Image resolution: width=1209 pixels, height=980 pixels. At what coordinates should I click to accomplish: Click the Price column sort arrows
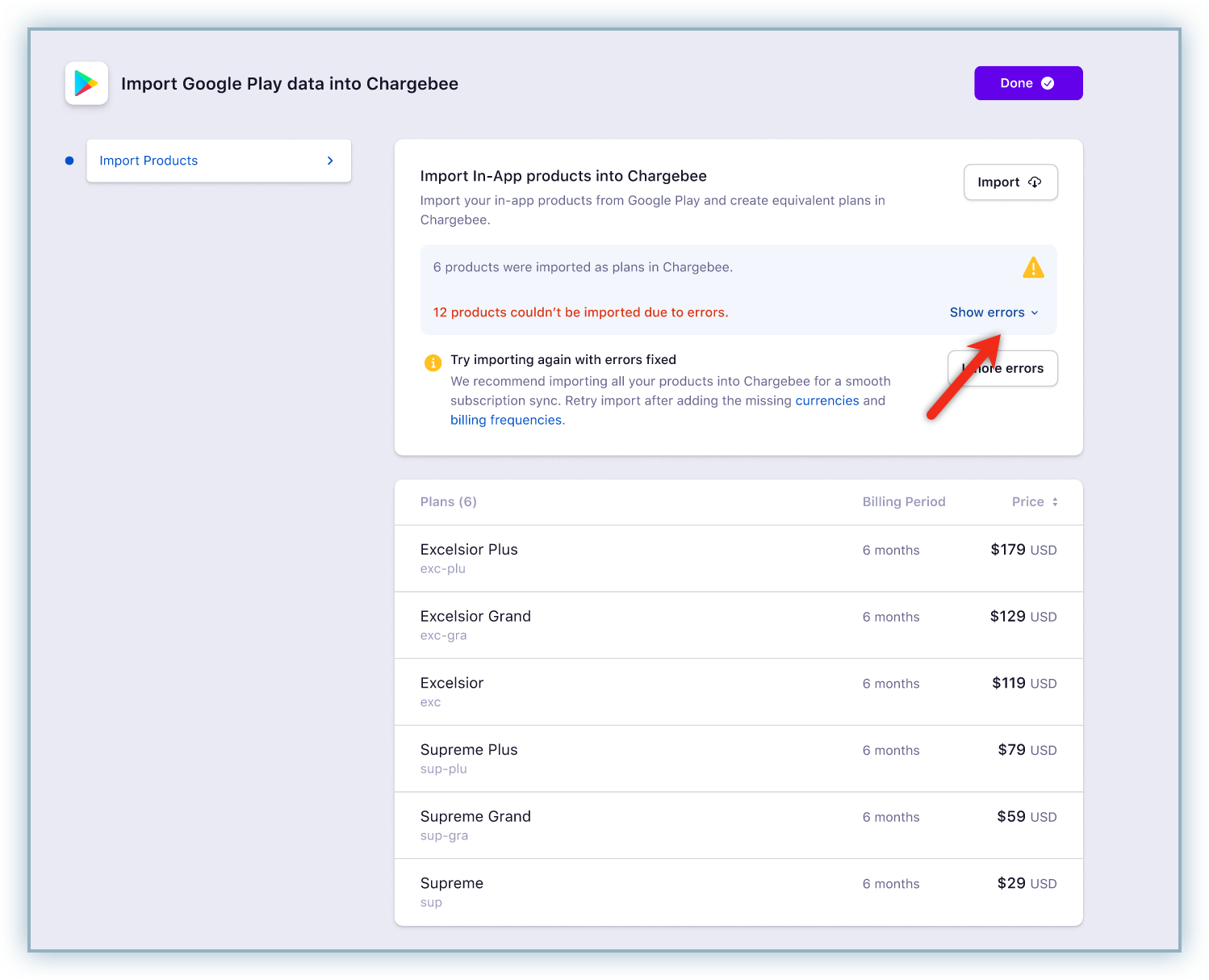pyautogui.click(x=1055, y=502)
